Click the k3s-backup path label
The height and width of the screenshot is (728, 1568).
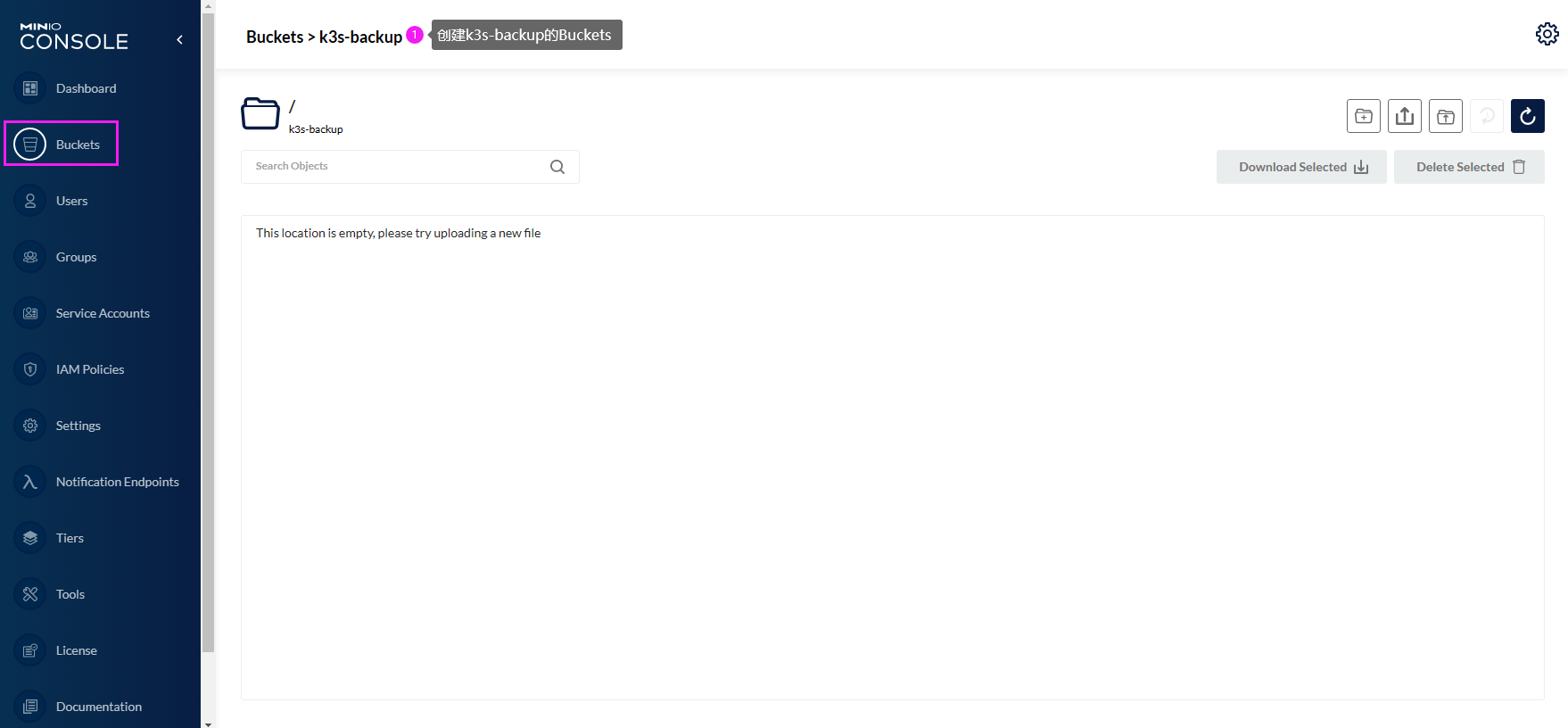[316, 129]
